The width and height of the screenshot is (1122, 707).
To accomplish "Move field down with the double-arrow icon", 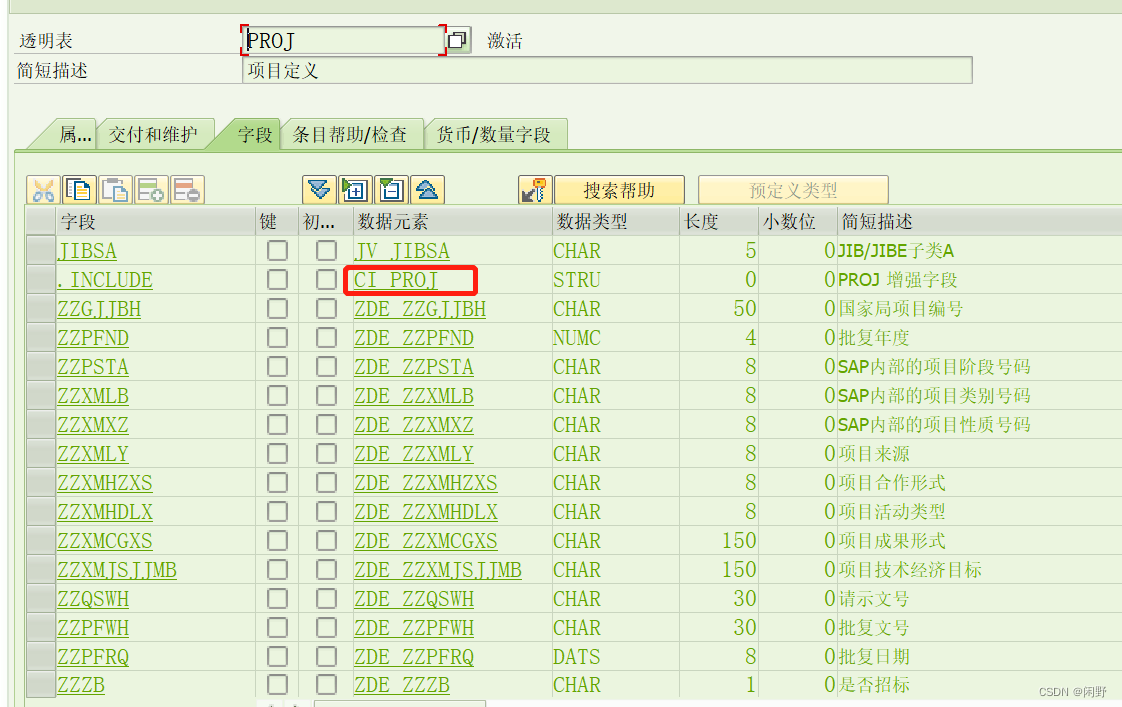I will point(319,189).
